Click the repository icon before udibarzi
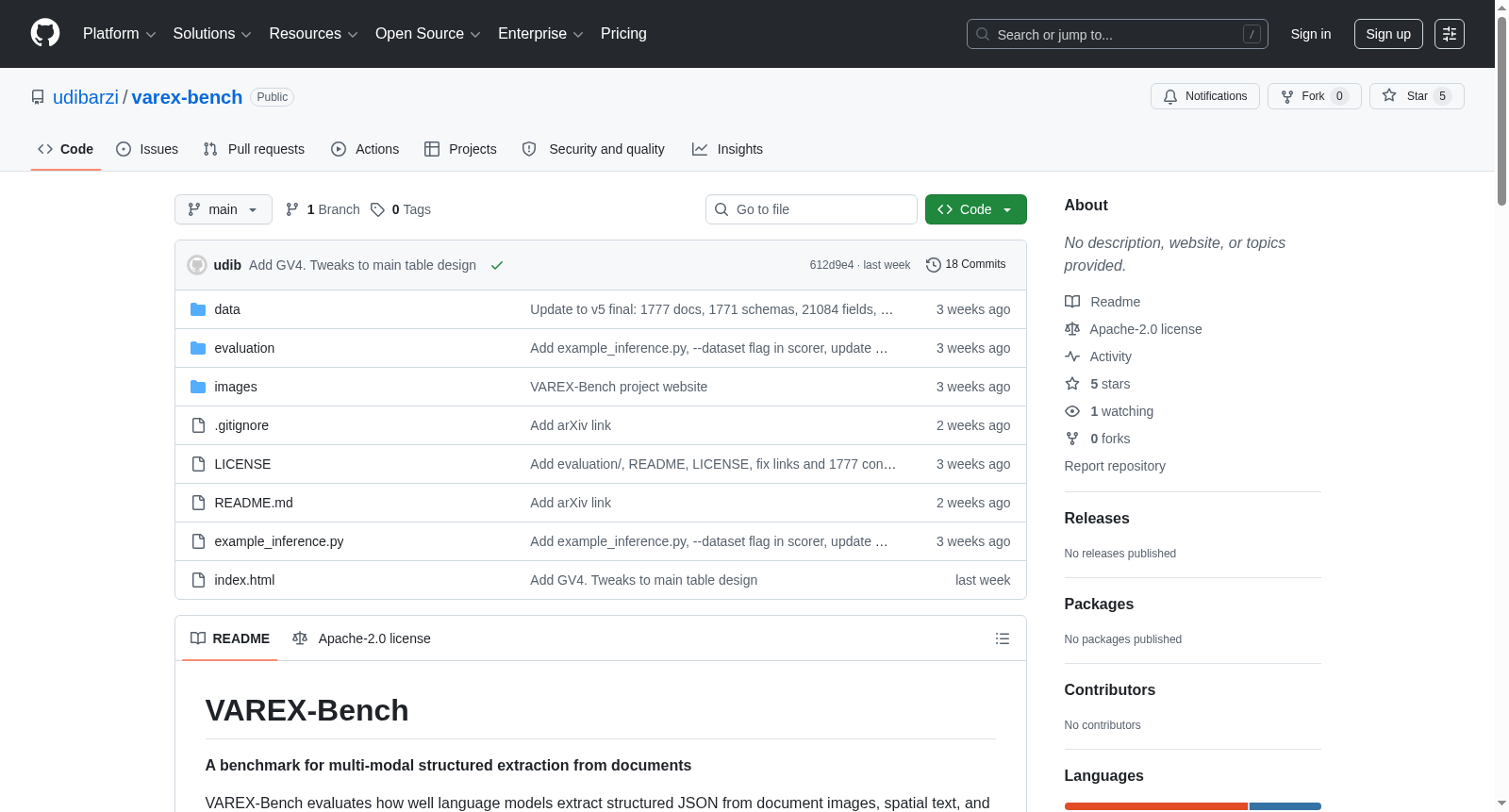The image size is (1509, 812). point(38,97)
